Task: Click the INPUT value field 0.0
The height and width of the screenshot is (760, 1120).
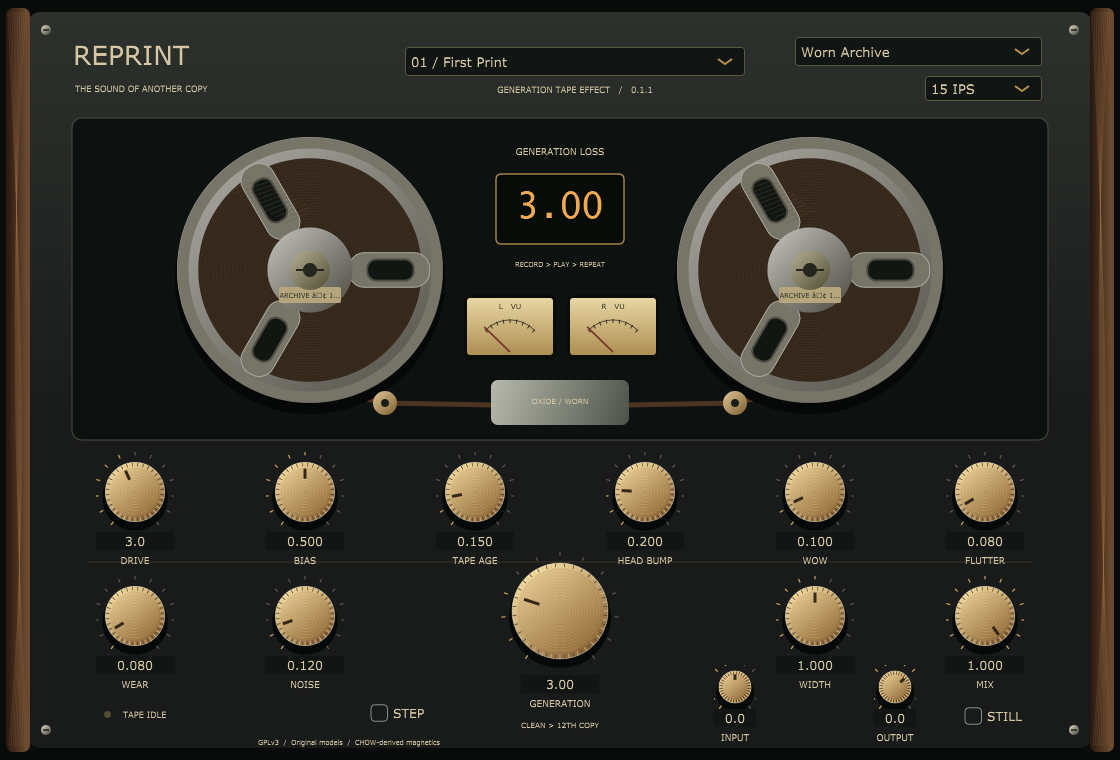Action: 735,719
